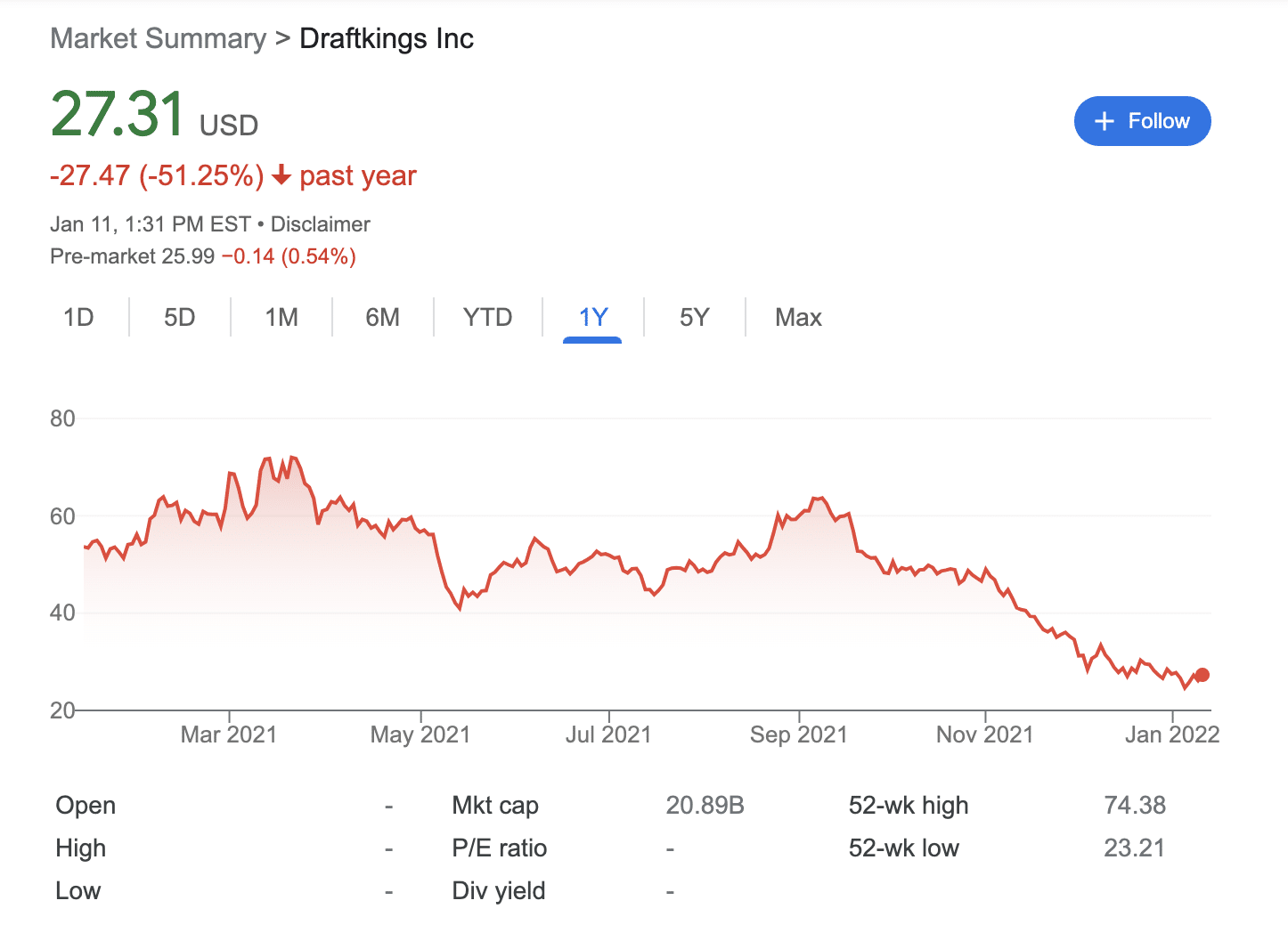The image size is (1288, 933).
Task: Open the Market Summary breadcrumb link
Action: pyautogui.click(x=159, y=39)
